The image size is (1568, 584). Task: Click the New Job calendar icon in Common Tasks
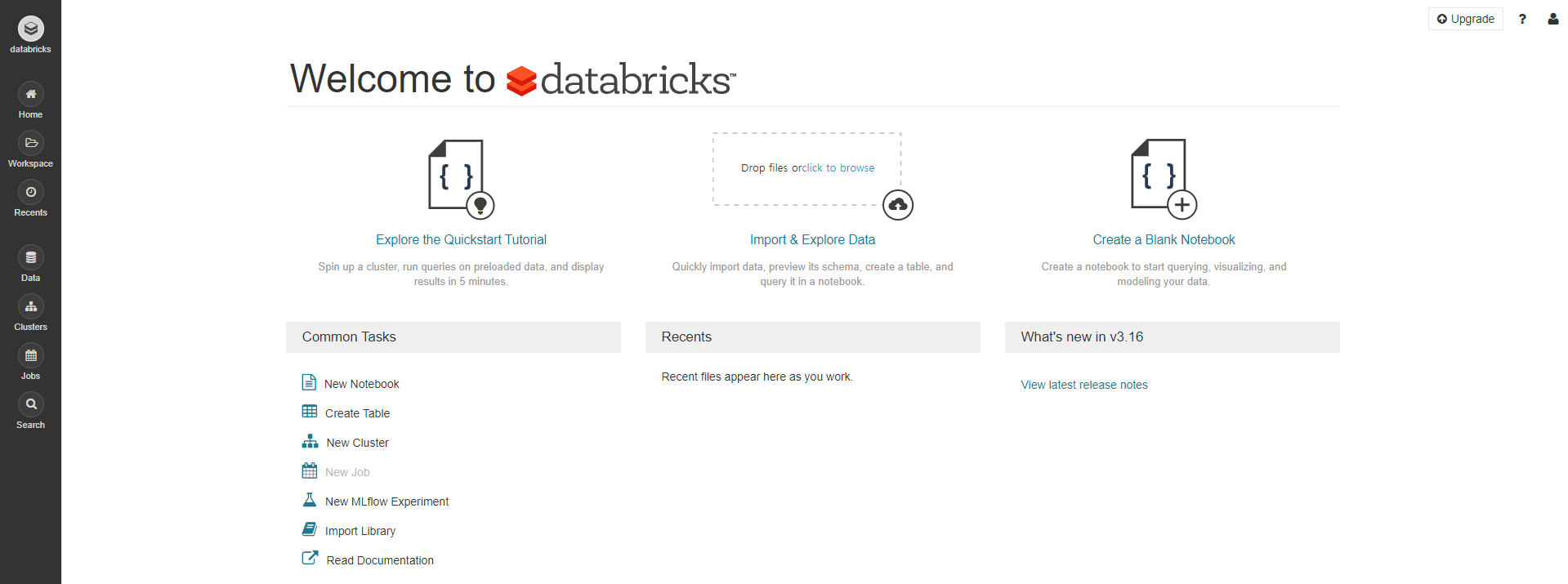pyautogui.click(x=310, y=470)
